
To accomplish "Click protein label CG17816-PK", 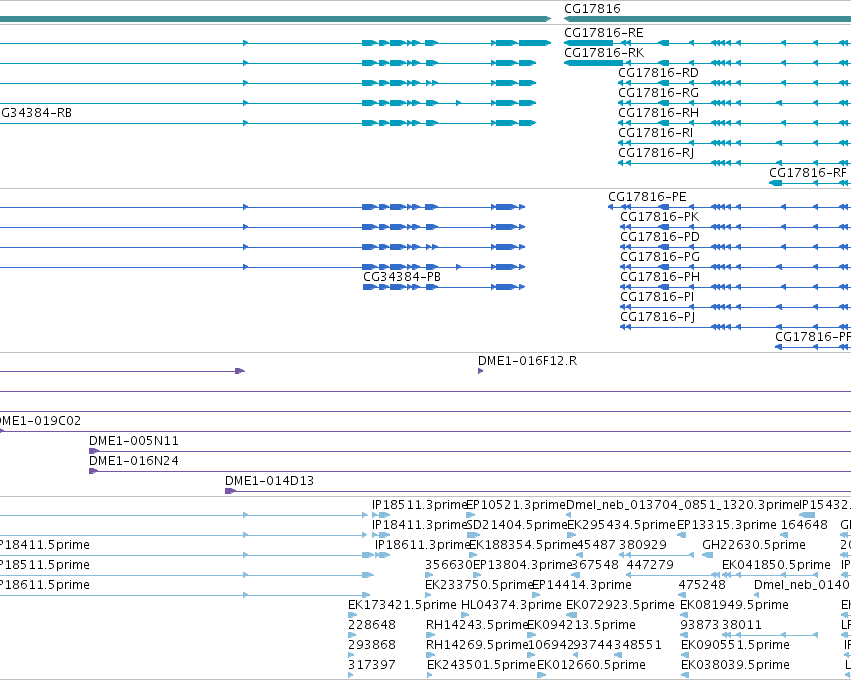I will pos(659,217).
